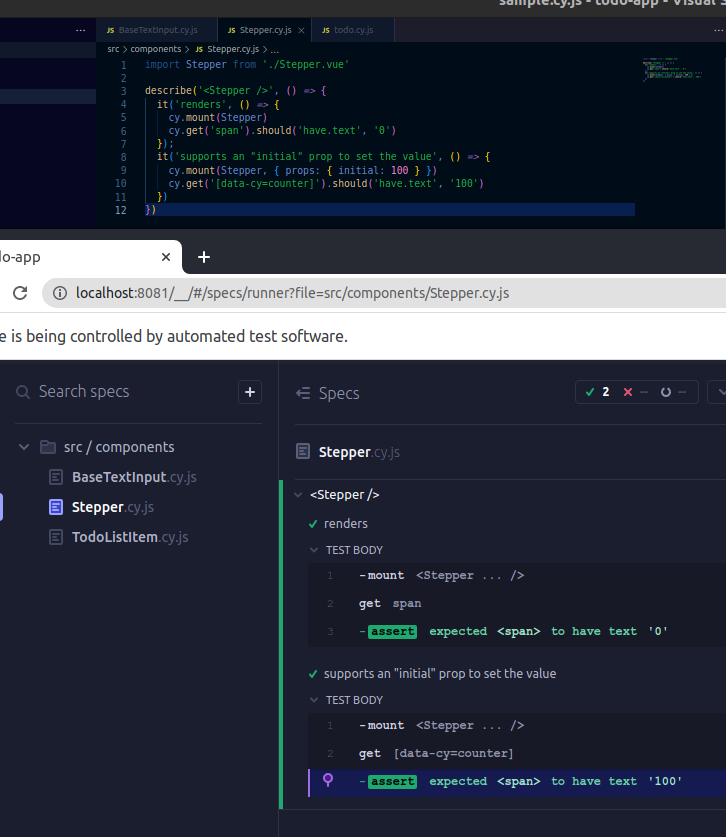
Task: Create a new spec with plus button
Action: click(x=250, y=392)
